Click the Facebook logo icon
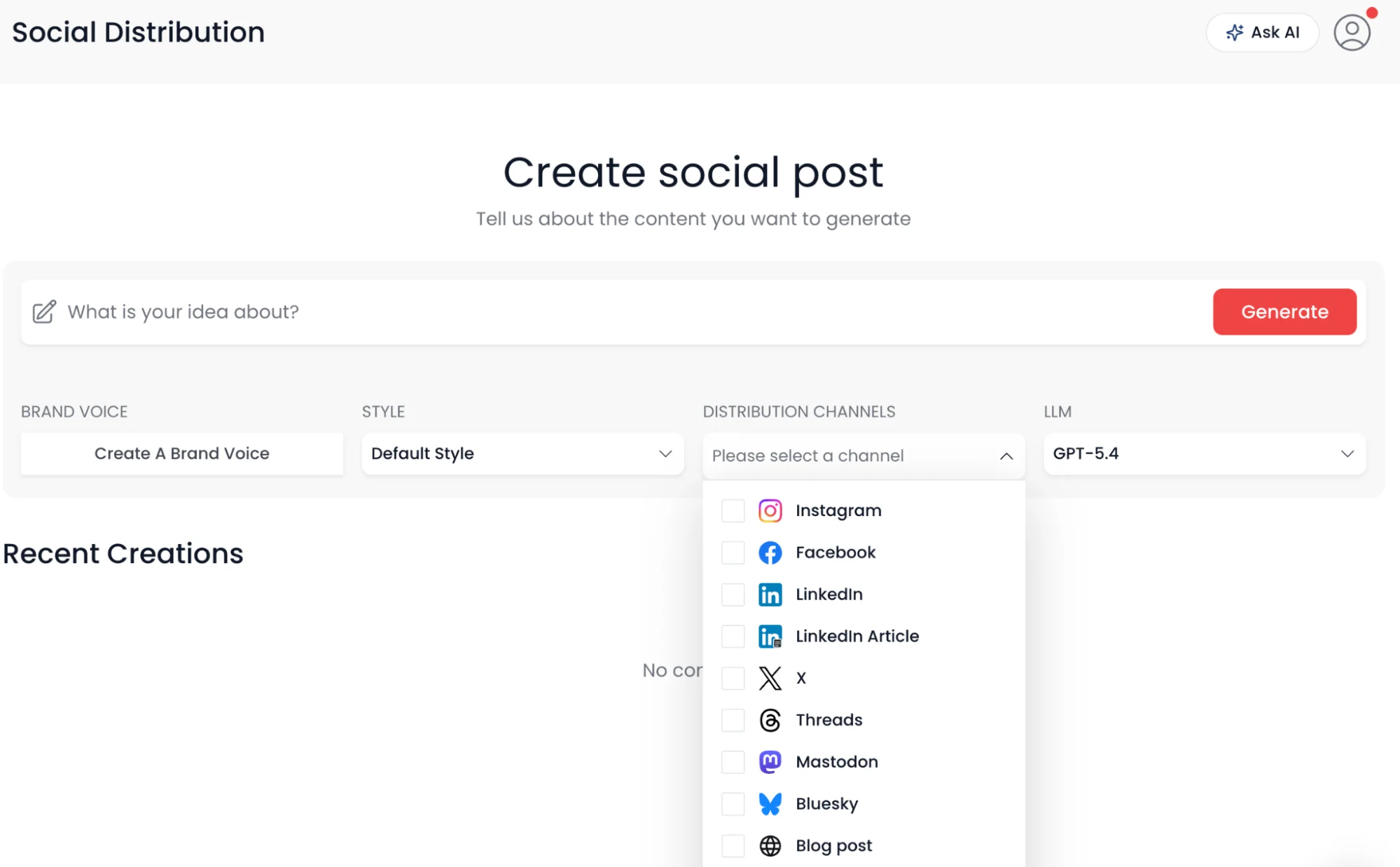The image size is (1400, 867). coord(770,553)
